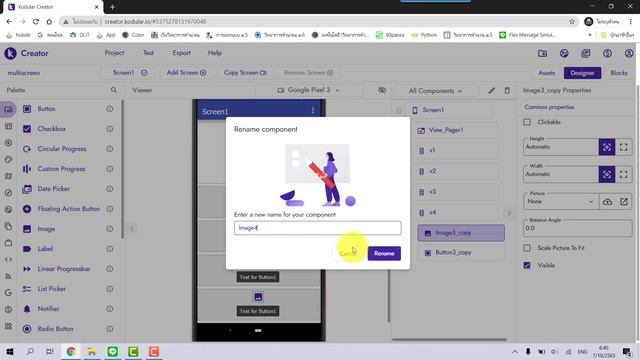Collapse the palette panel arrow
The image size is (640, 360).
point(131,229)
